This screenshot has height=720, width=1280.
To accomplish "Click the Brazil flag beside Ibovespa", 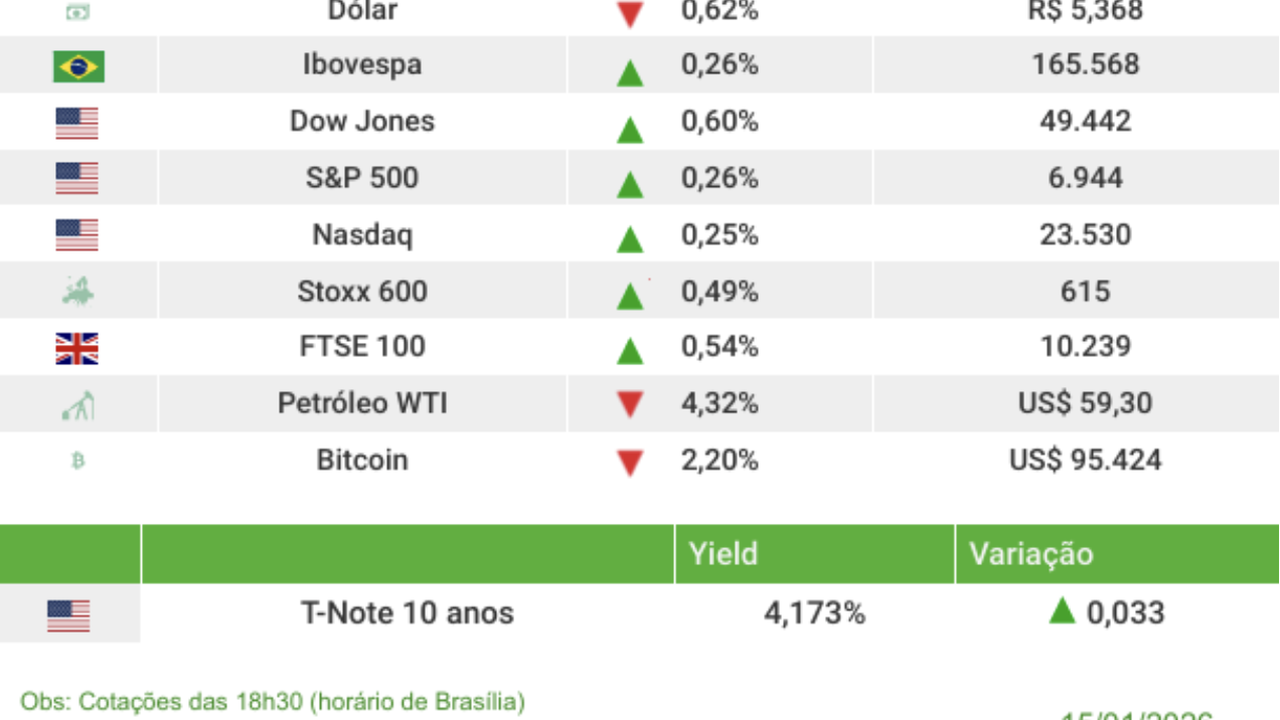I will pyautogui.click(x=78, y=66).
